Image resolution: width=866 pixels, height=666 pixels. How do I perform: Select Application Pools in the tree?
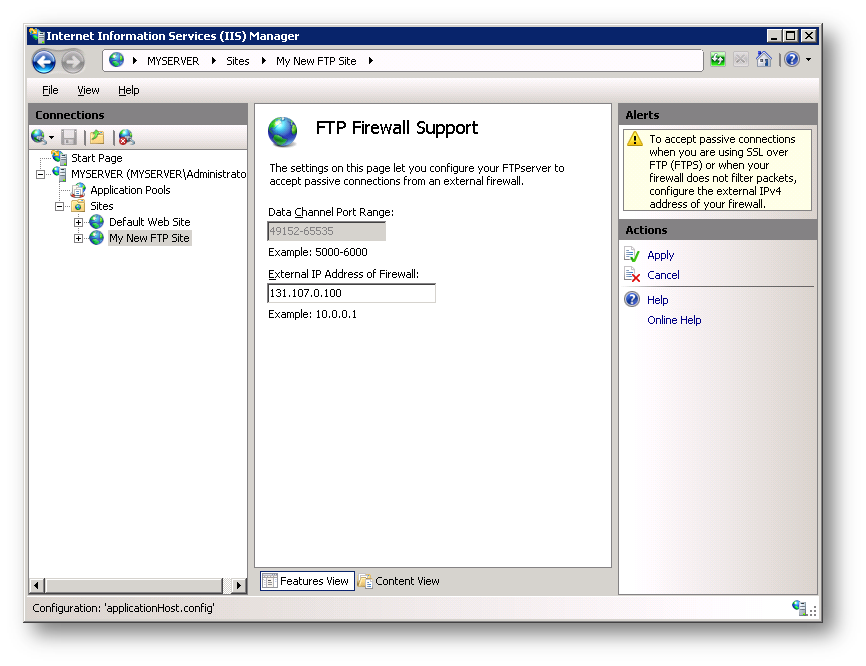click(130, 190)
